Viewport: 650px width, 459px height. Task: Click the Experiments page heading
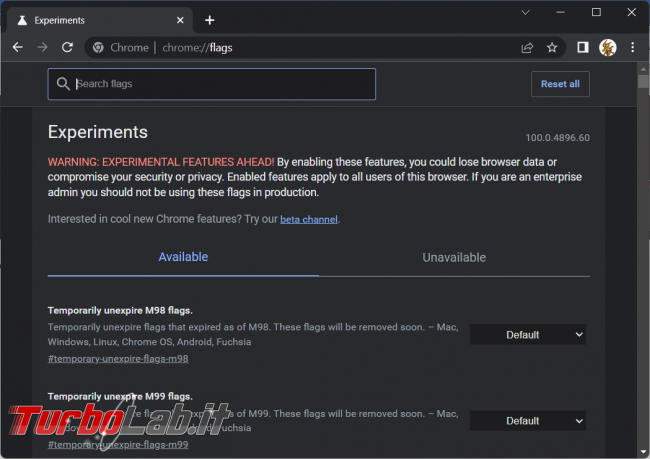click(98, 132)
